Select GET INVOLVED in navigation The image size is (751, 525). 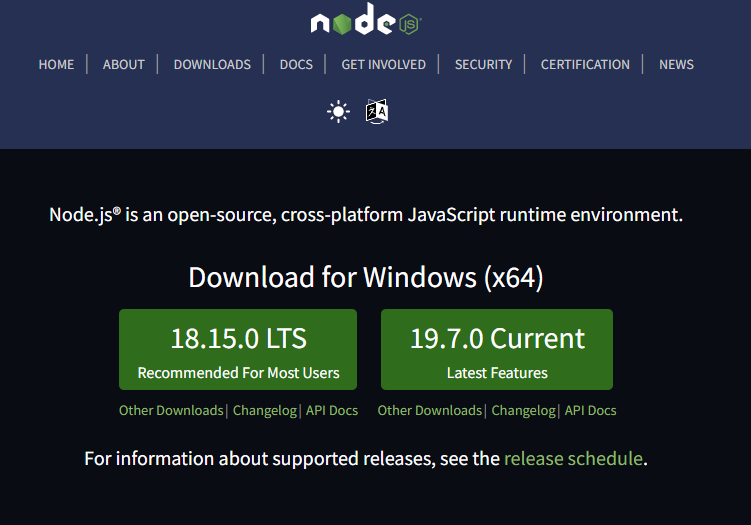coord(384,64)
